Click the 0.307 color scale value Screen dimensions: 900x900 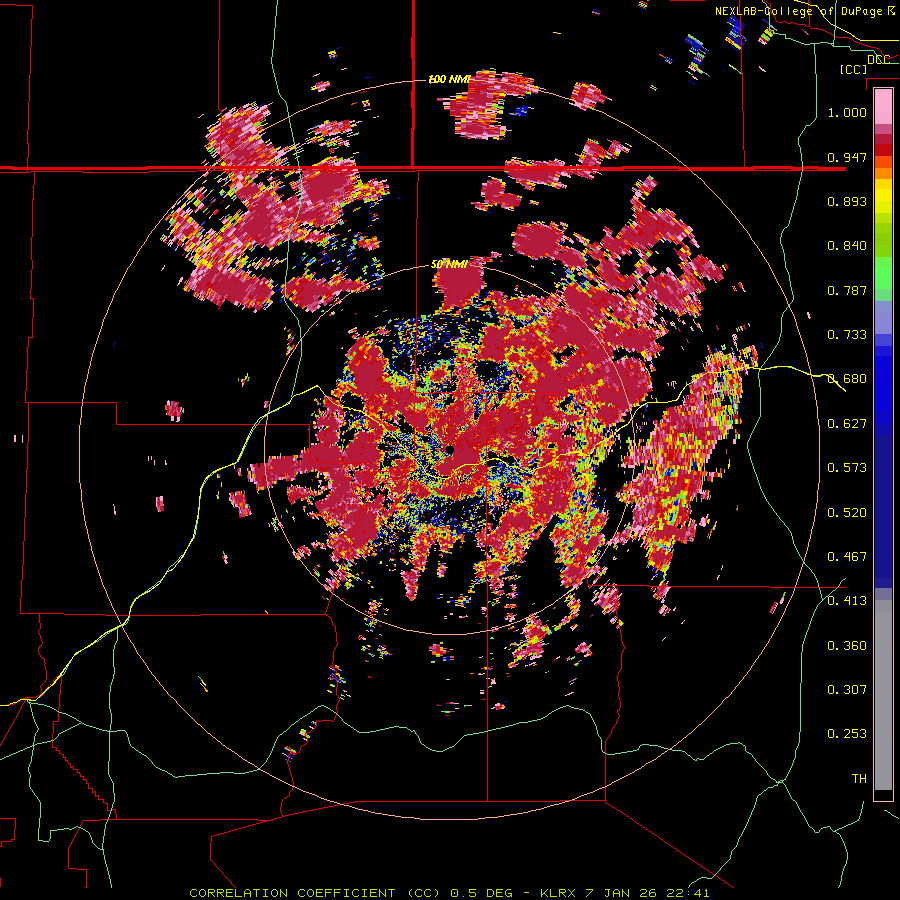pyautogui.click(x=847, y=689)
